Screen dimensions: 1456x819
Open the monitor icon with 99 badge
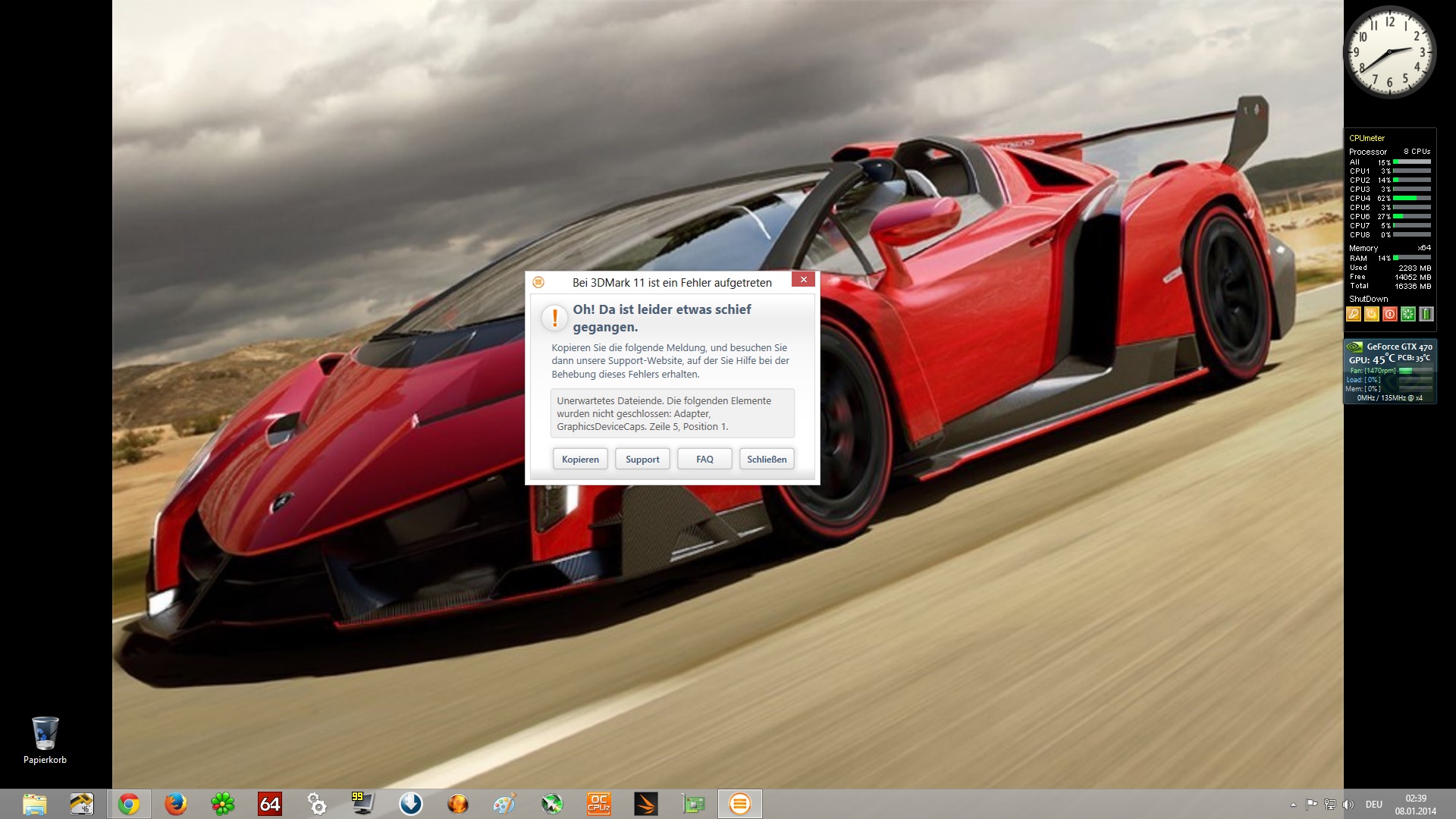point(363,804)
